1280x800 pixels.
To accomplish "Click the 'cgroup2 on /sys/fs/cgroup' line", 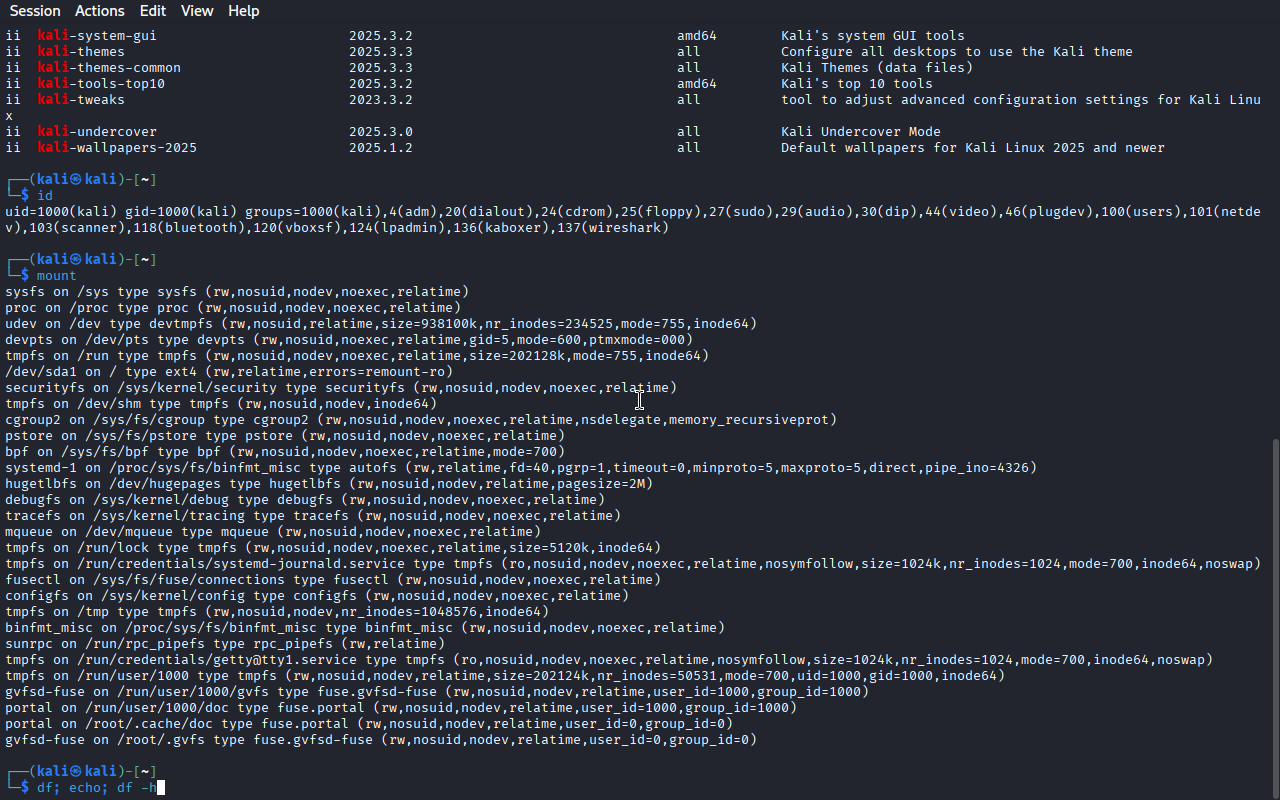I will click(421, 420).
